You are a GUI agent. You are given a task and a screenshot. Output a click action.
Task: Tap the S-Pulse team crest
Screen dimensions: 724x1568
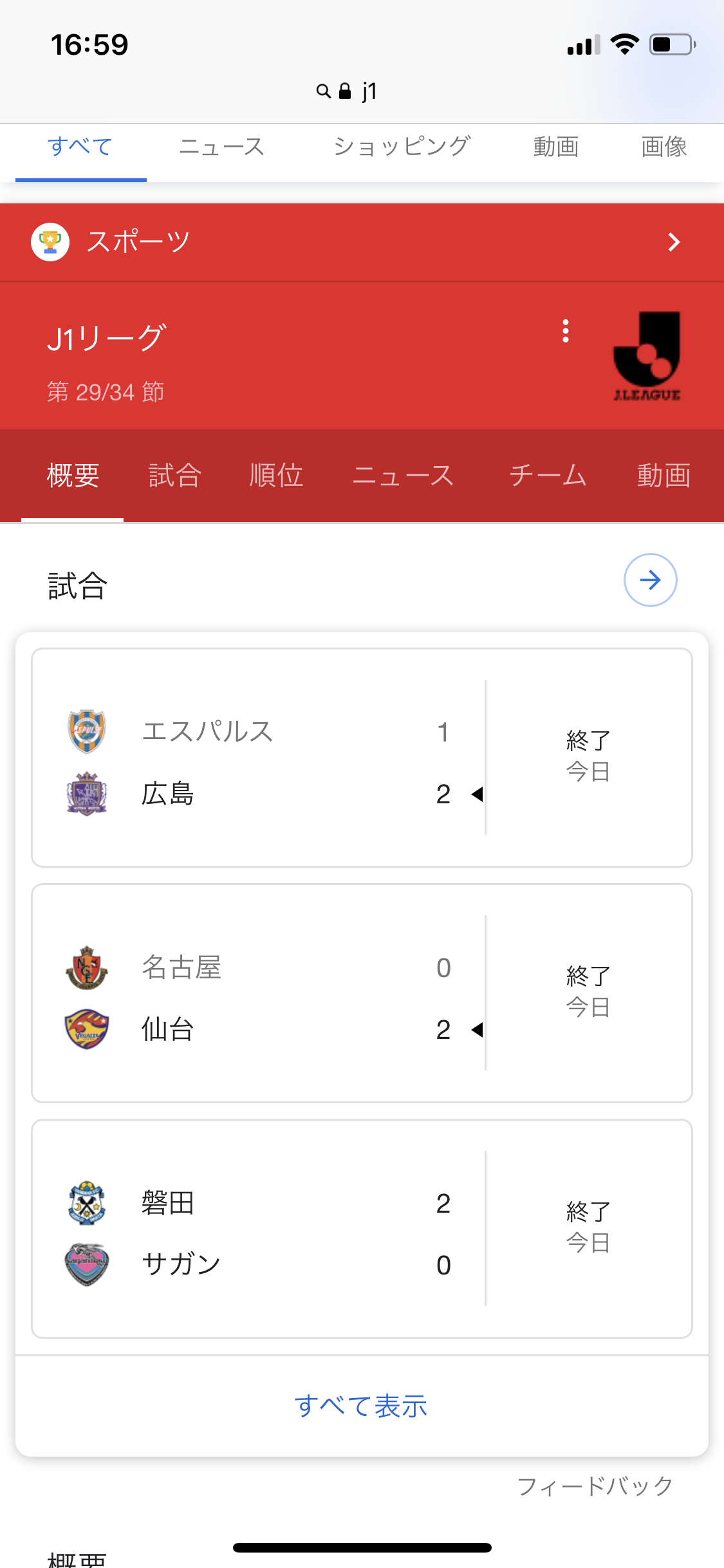point(87,731)
